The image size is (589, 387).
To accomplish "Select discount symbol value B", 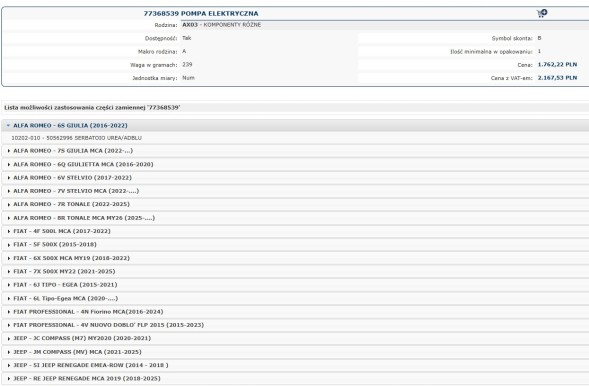I will point(539,38).
